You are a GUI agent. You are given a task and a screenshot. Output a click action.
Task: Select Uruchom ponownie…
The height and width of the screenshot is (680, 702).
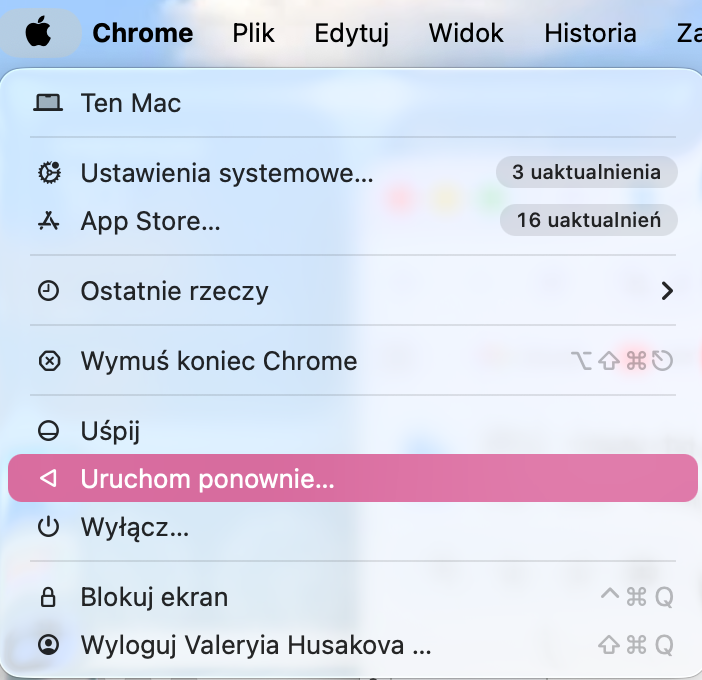(353, 478)
